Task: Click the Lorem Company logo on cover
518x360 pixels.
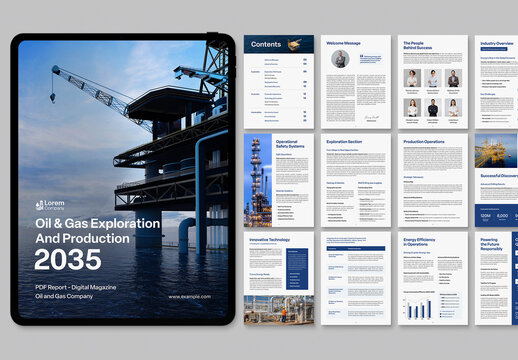Action: pos(50,205)
